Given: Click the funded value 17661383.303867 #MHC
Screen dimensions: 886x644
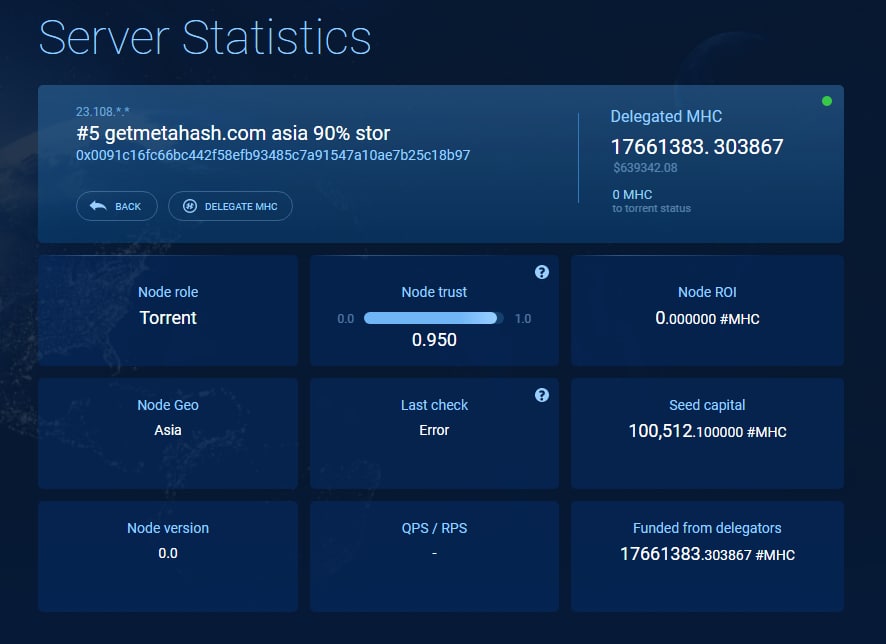Looking at the screenshot, I should pyautogui.click(x=707, y=555).
